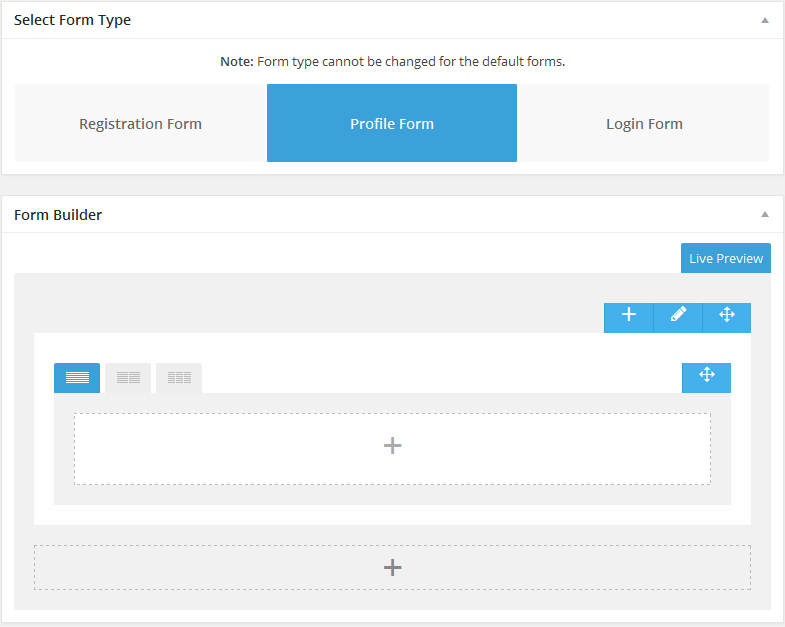Edit the row with the pencil icon
Viewport: 785px width, 627px height.
(678, 315)
